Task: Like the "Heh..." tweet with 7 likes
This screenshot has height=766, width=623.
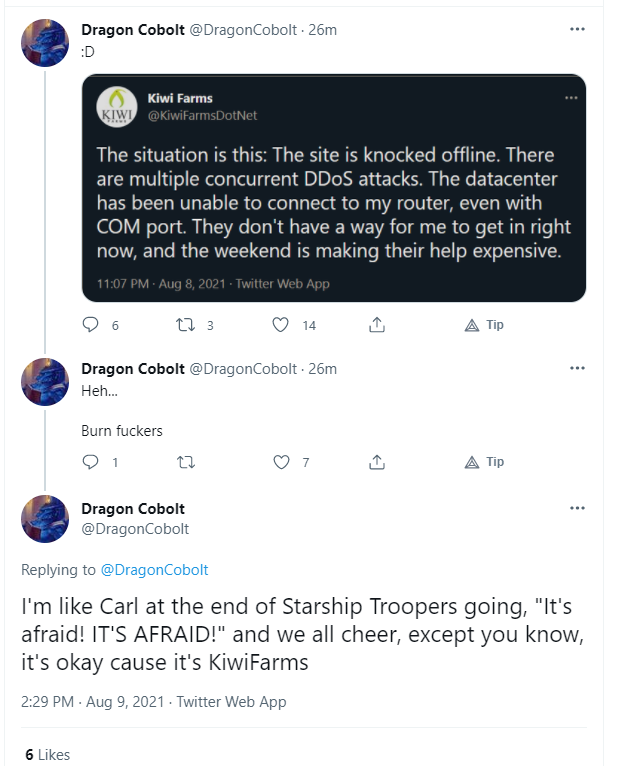Action: click(x=281, y=462)
